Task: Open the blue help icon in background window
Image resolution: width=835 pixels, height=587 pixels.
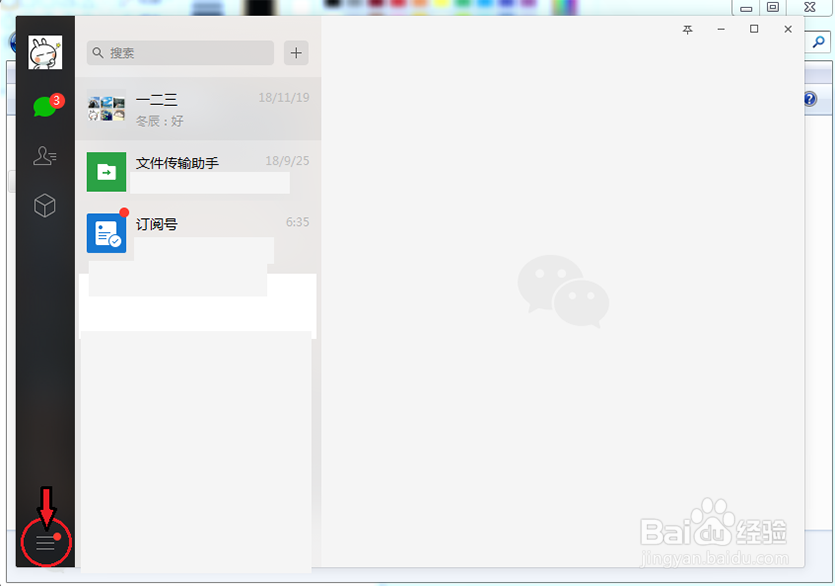Action: click(x=810, y=99)
